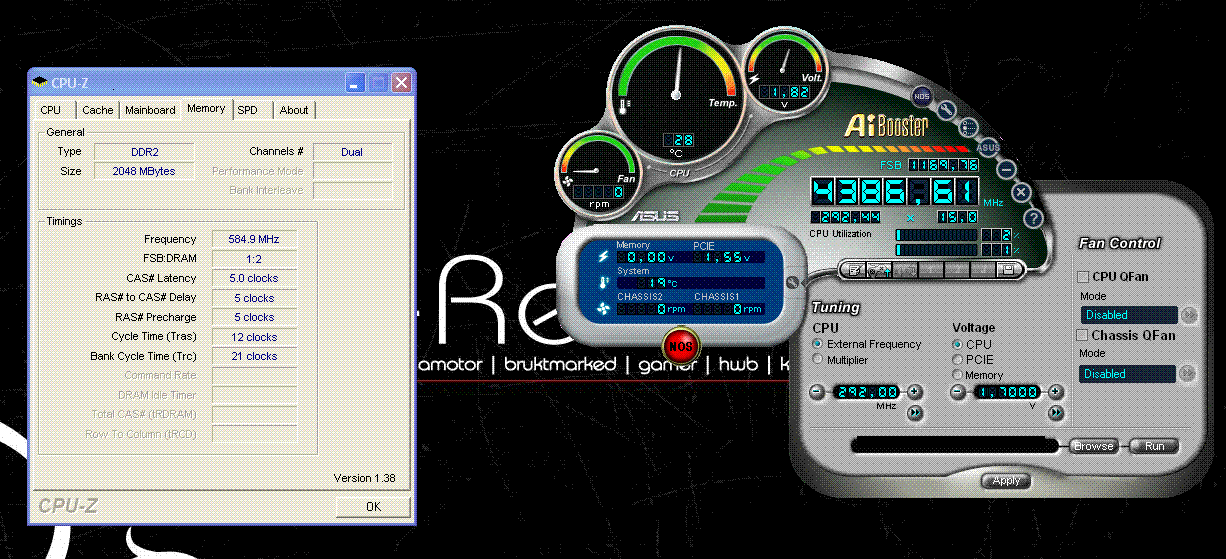
Task: Click the CPU frequency 292.00 MHz display
Action: (866, 392)
